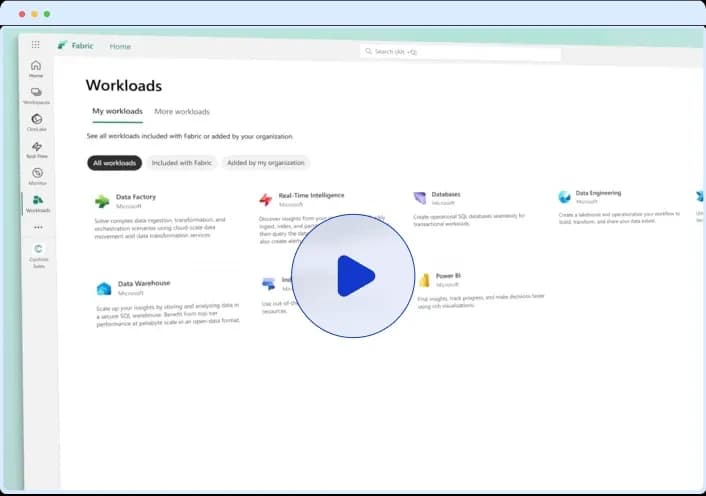The height and width of the screenshot is (496, 706).
Task: Click the Workloads page heading
Action: (x=124, y=86)
